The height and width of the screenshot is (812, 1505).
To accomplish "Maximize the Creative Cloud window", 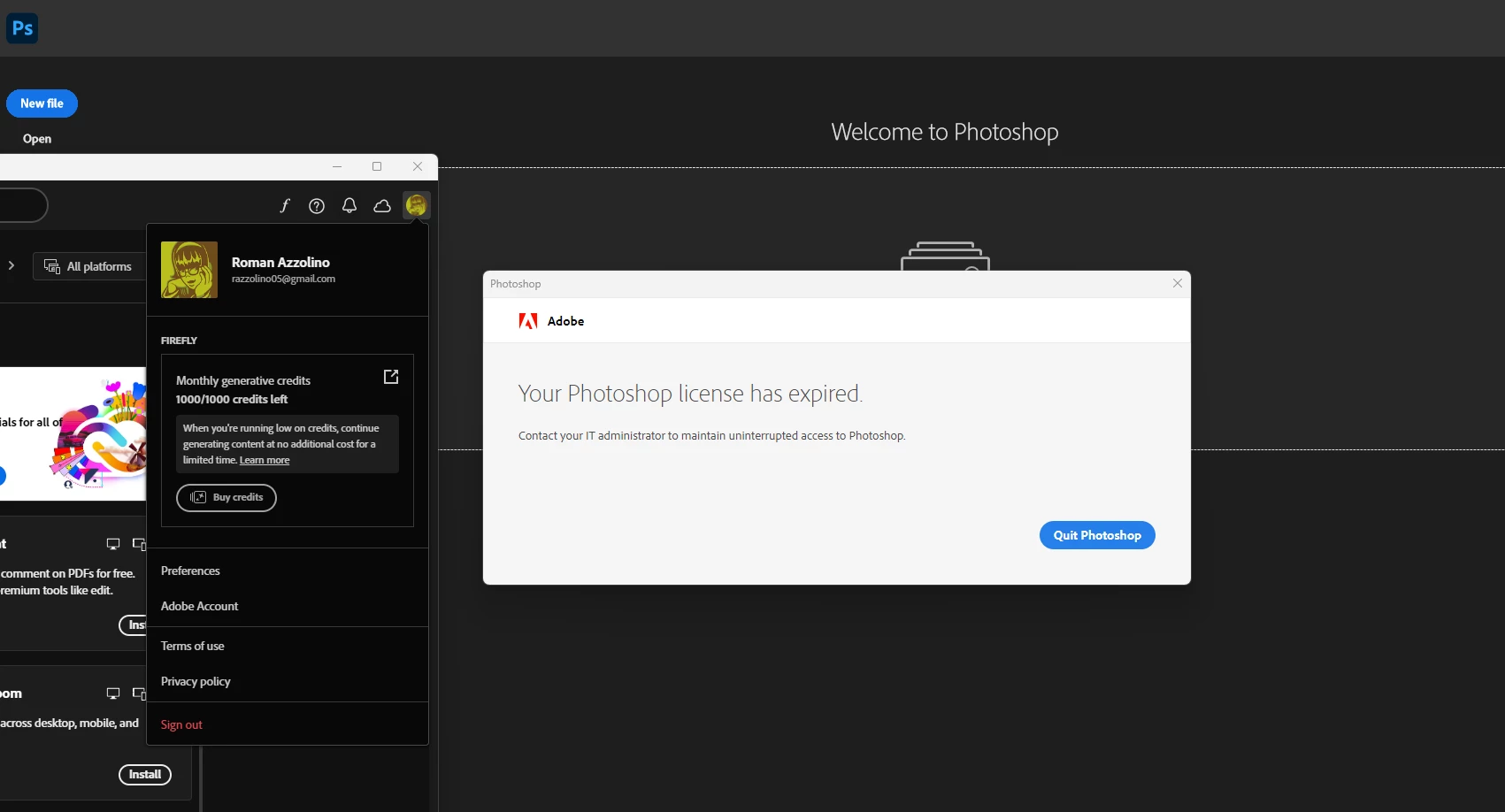I will (x=377, y=166).
